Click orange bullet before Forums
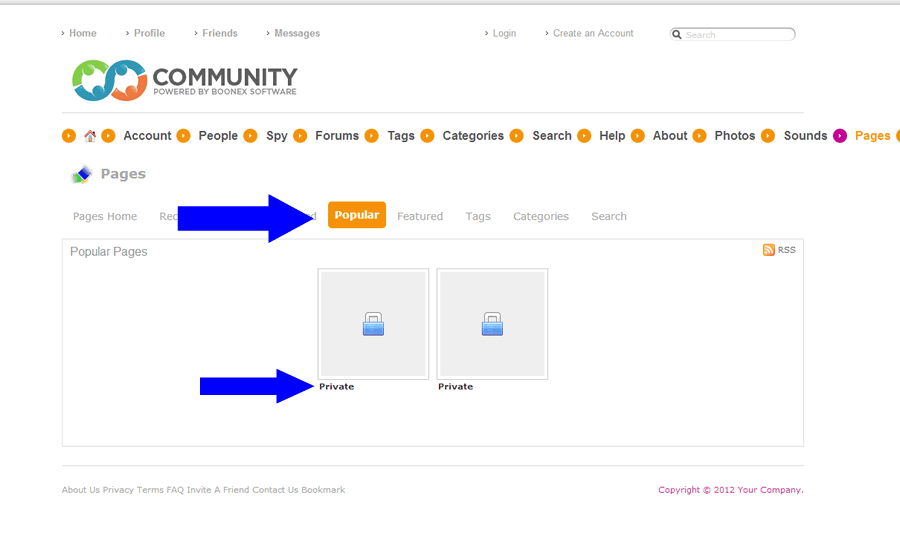Viewport: 900px width, 536px height. click(x=300, y=136)
